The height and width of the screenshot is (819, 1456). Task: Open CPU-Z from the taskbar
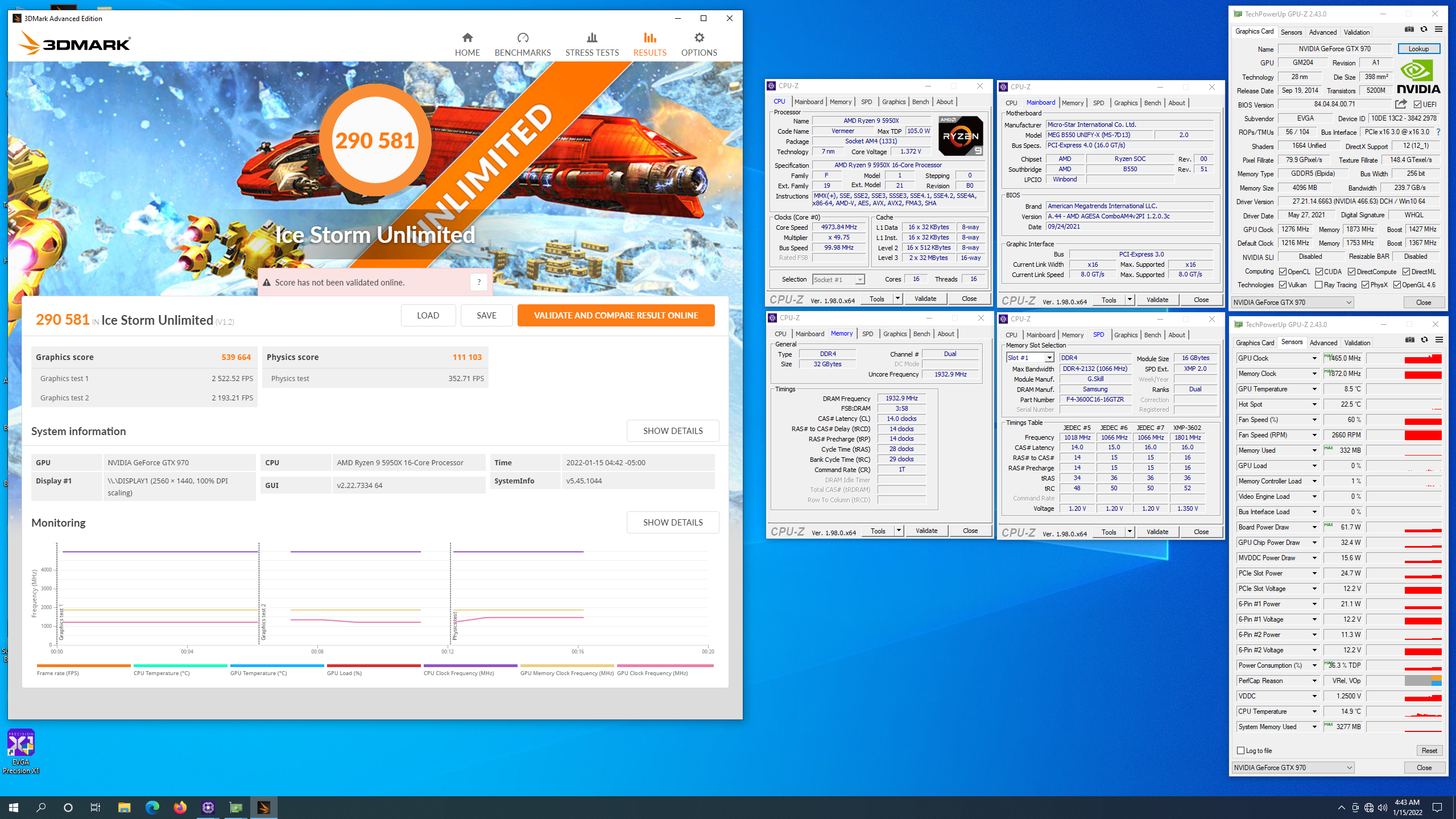[x=208, y=807]
